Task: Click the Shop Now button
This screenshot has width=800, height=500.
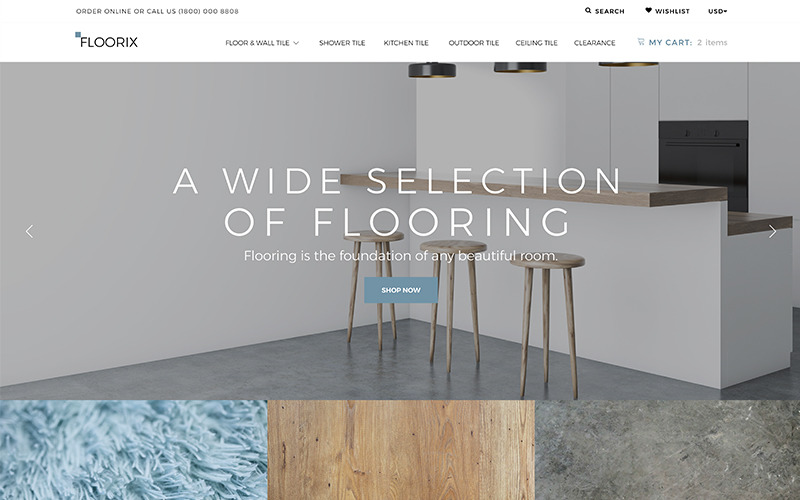Action: click(x=401, y=290)
